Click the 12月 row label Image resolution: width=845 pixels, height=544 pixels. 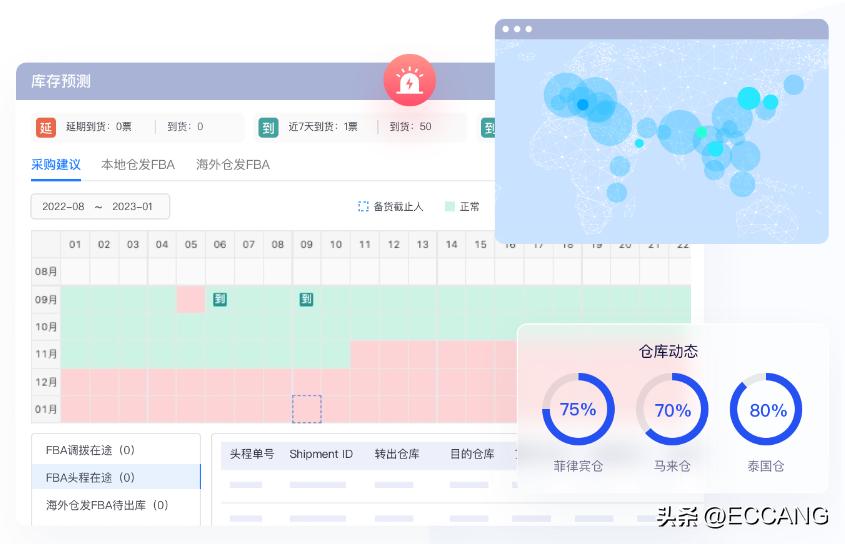[x=46, y=382]
